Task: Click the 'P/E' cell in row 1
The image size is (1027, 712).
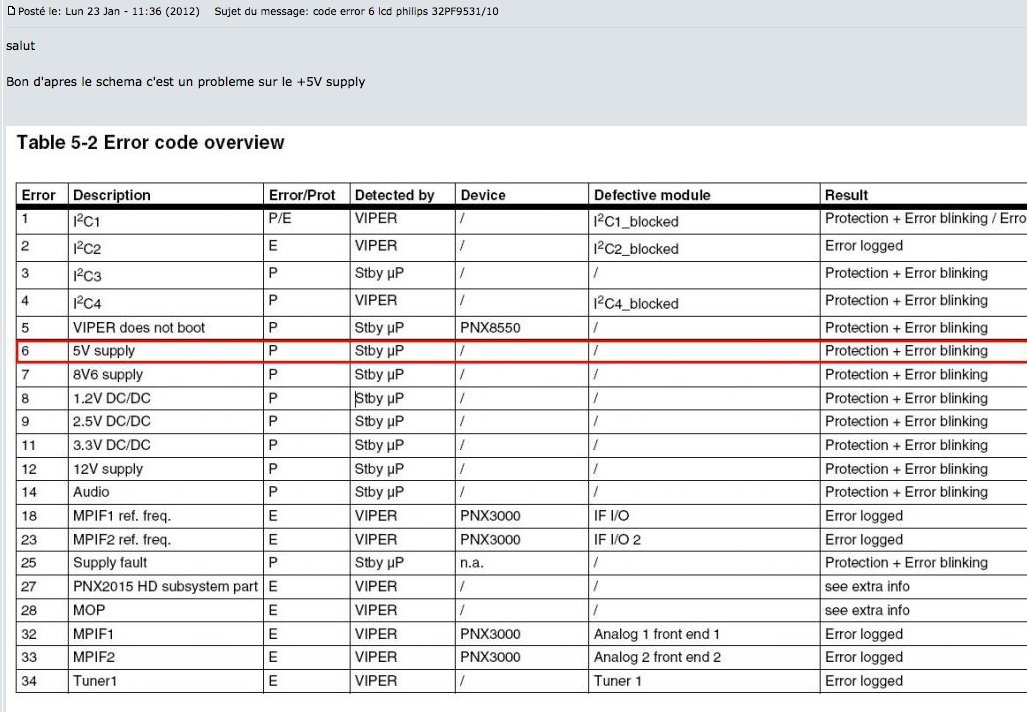Action: (x=280, y=218)
